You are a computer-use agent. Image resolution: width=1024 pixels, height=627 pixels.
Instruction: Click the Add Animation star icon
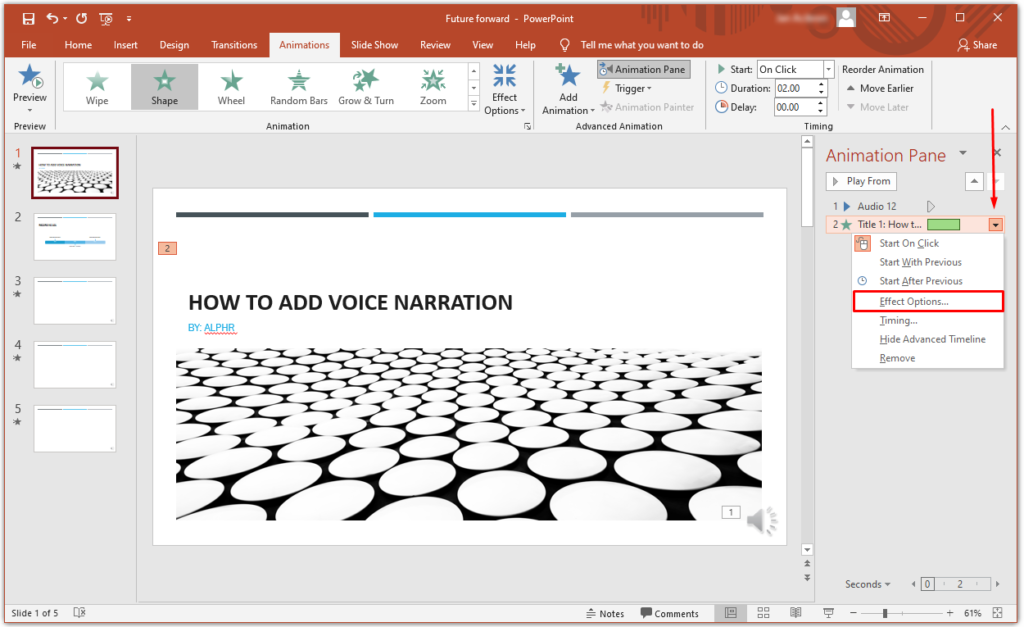(568, 77)
